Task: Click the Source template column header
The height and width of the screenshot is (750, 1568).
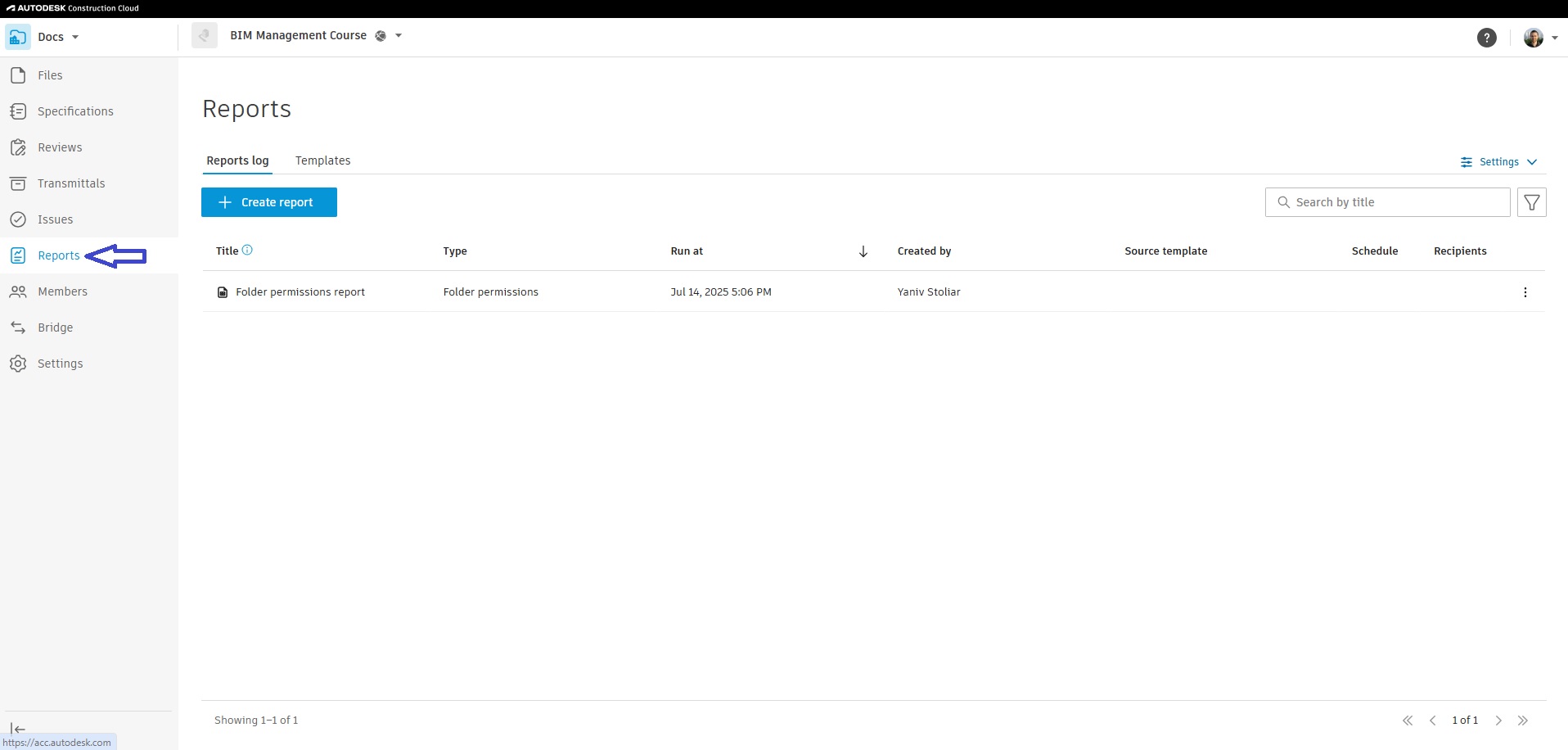Action: (1165, 251)
